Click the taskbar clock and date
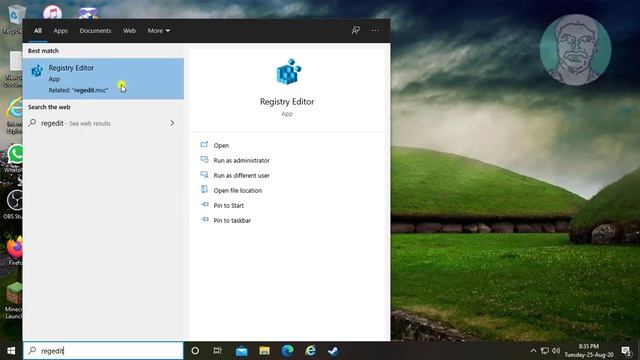 589,351
